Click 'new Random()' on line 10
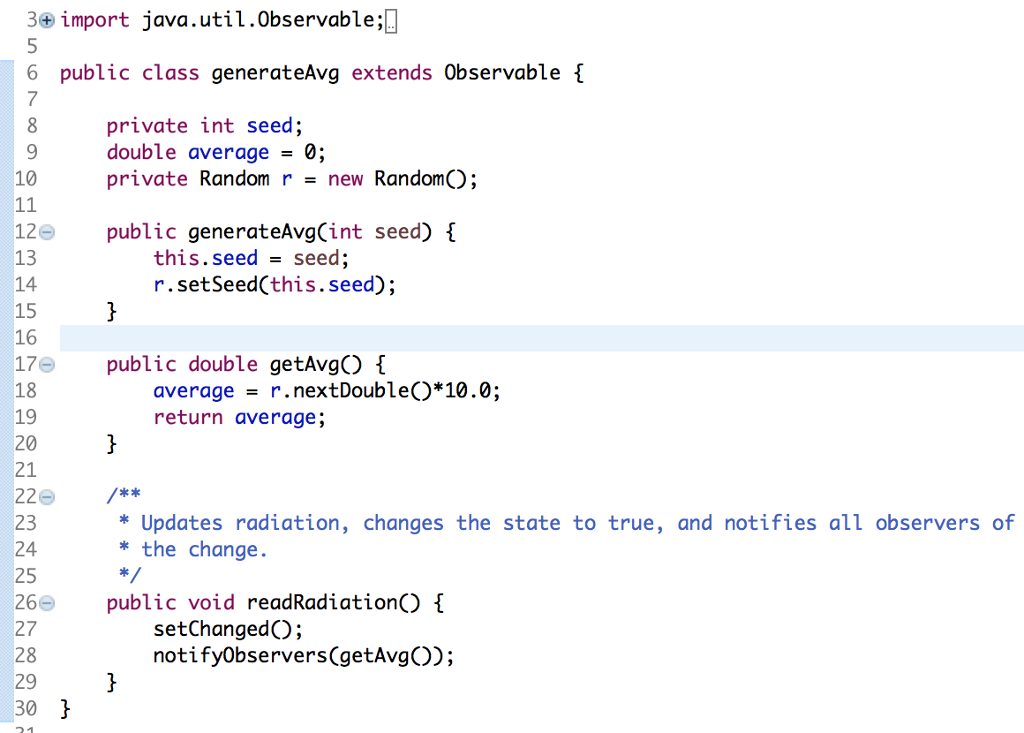Viewport: 1024px width, 733px height. coord(402,178)
